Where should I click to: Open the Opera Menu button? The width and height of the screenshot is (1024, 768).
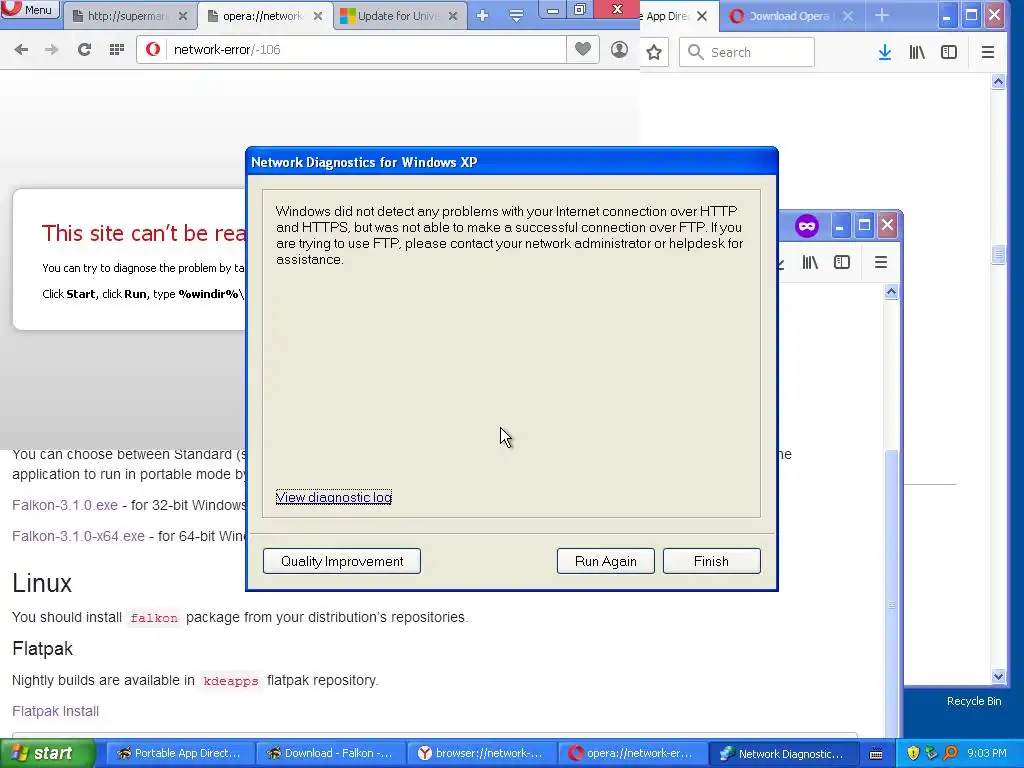click(x=30, y=9)
